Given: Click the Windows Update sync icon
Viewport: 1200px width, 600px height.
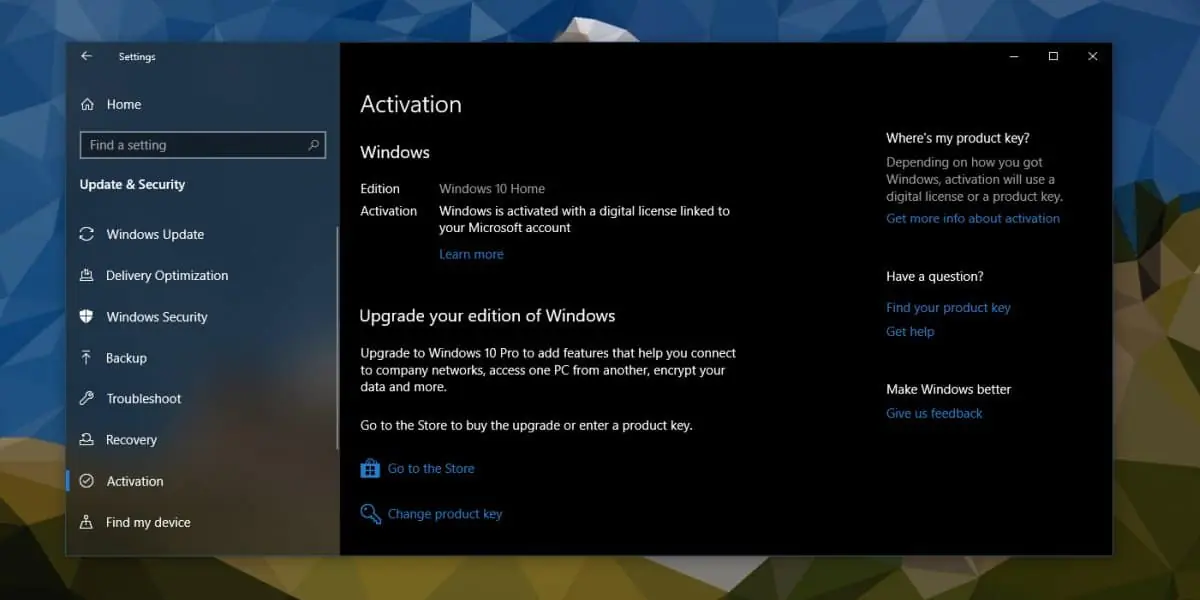Looking at the screenshot, I should click(86, 235).
